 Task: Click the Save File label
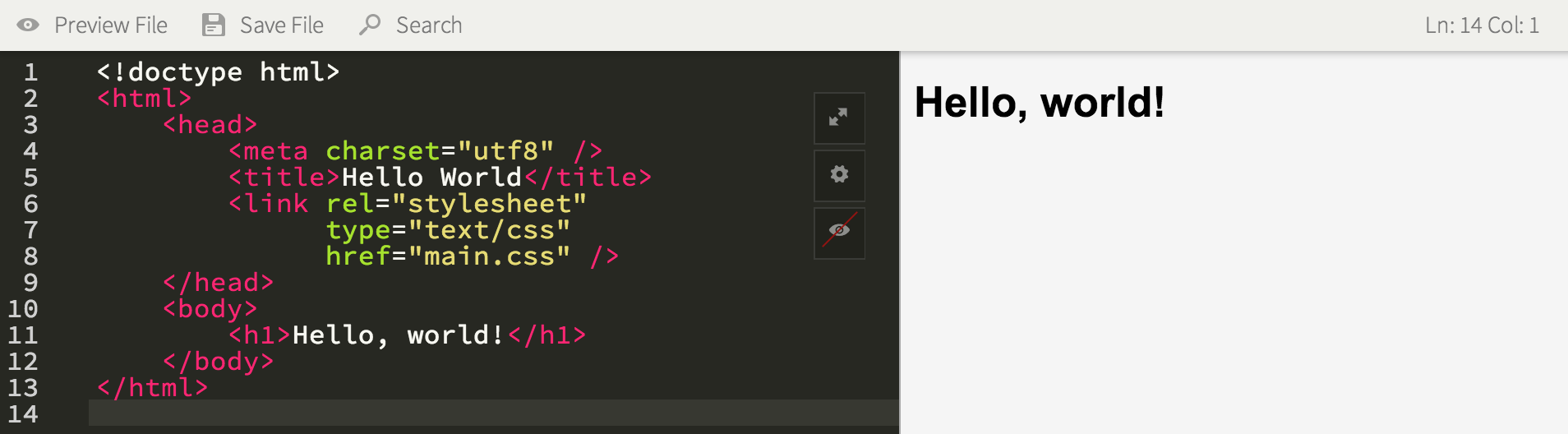[282, 25]
